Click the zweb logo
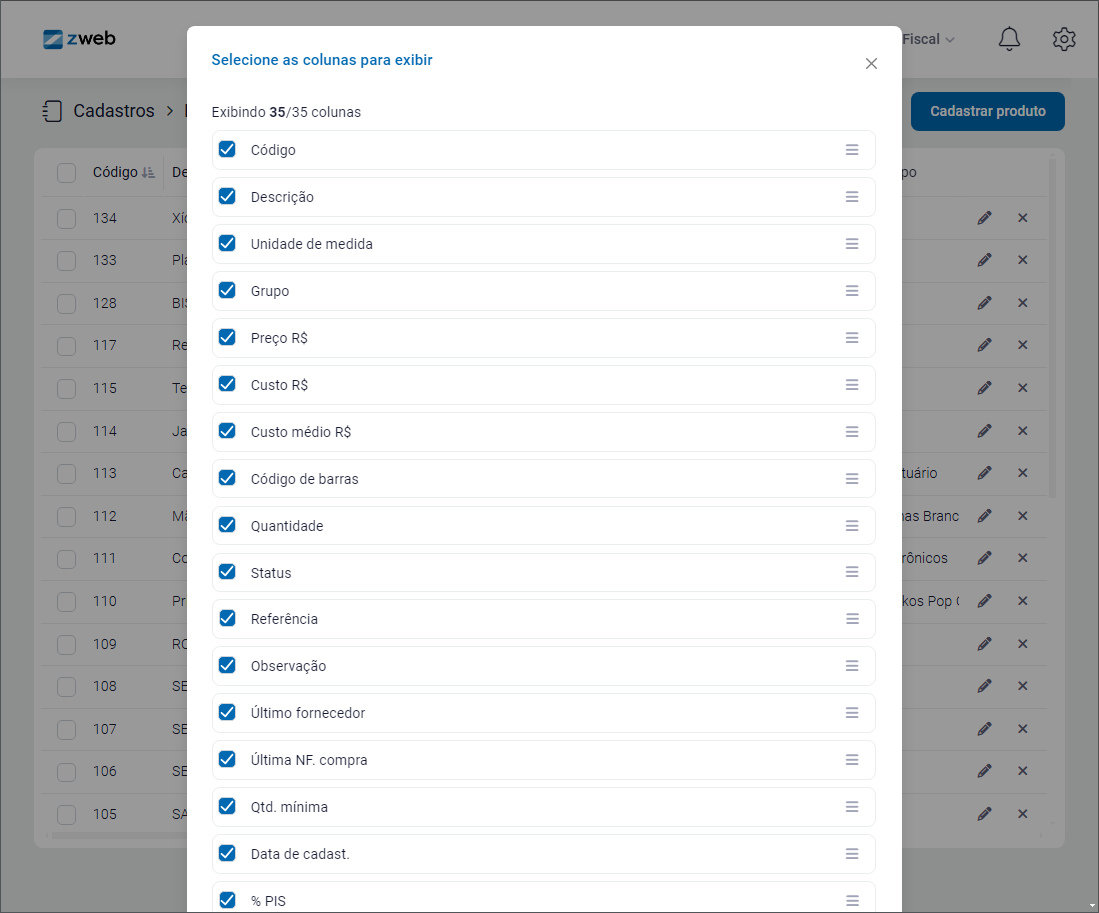The image size is (1099, 913). (x=79, y=39)
